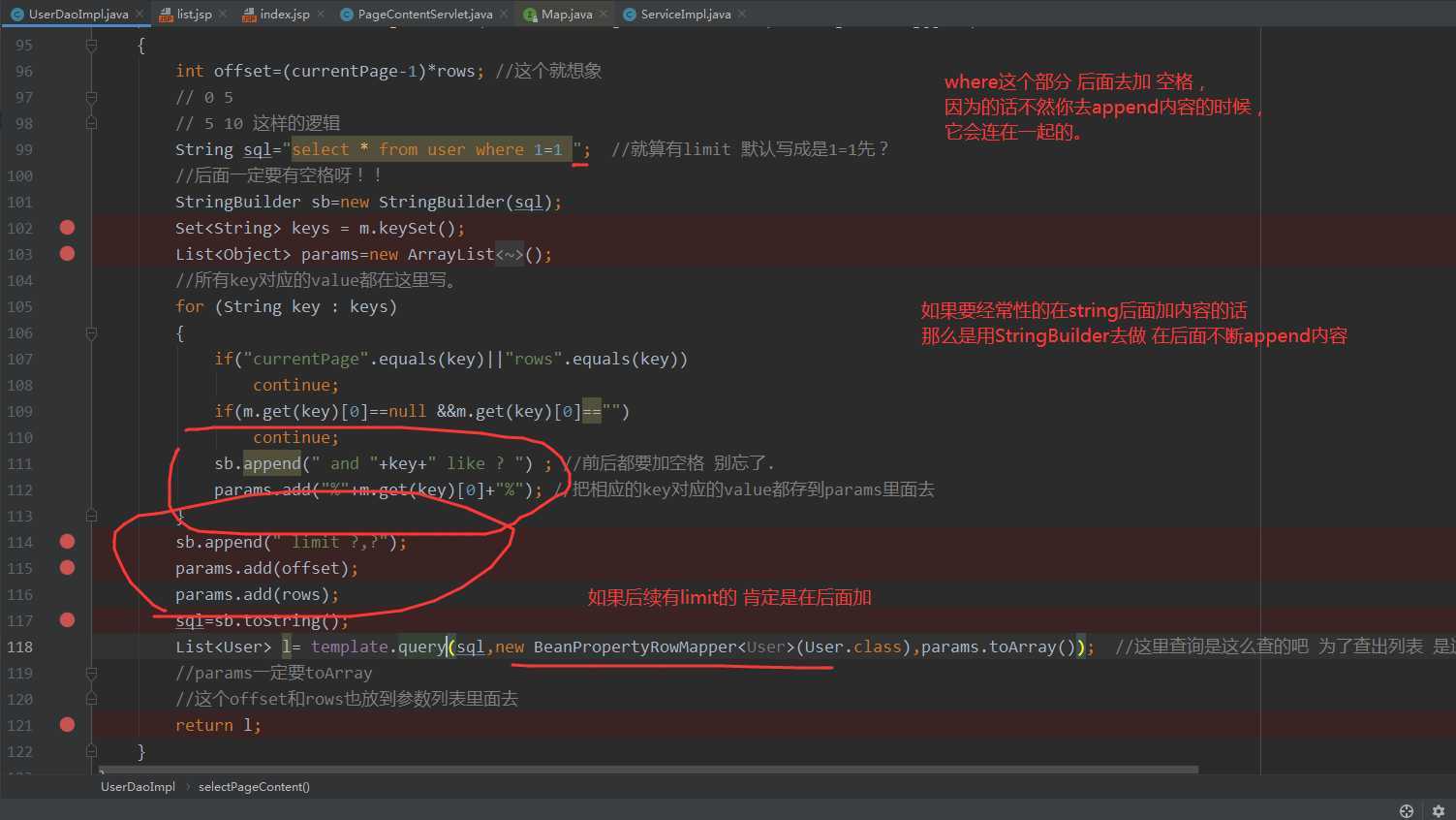
Task: Remove the breakpoint on line 121
Action: point(67,725)
